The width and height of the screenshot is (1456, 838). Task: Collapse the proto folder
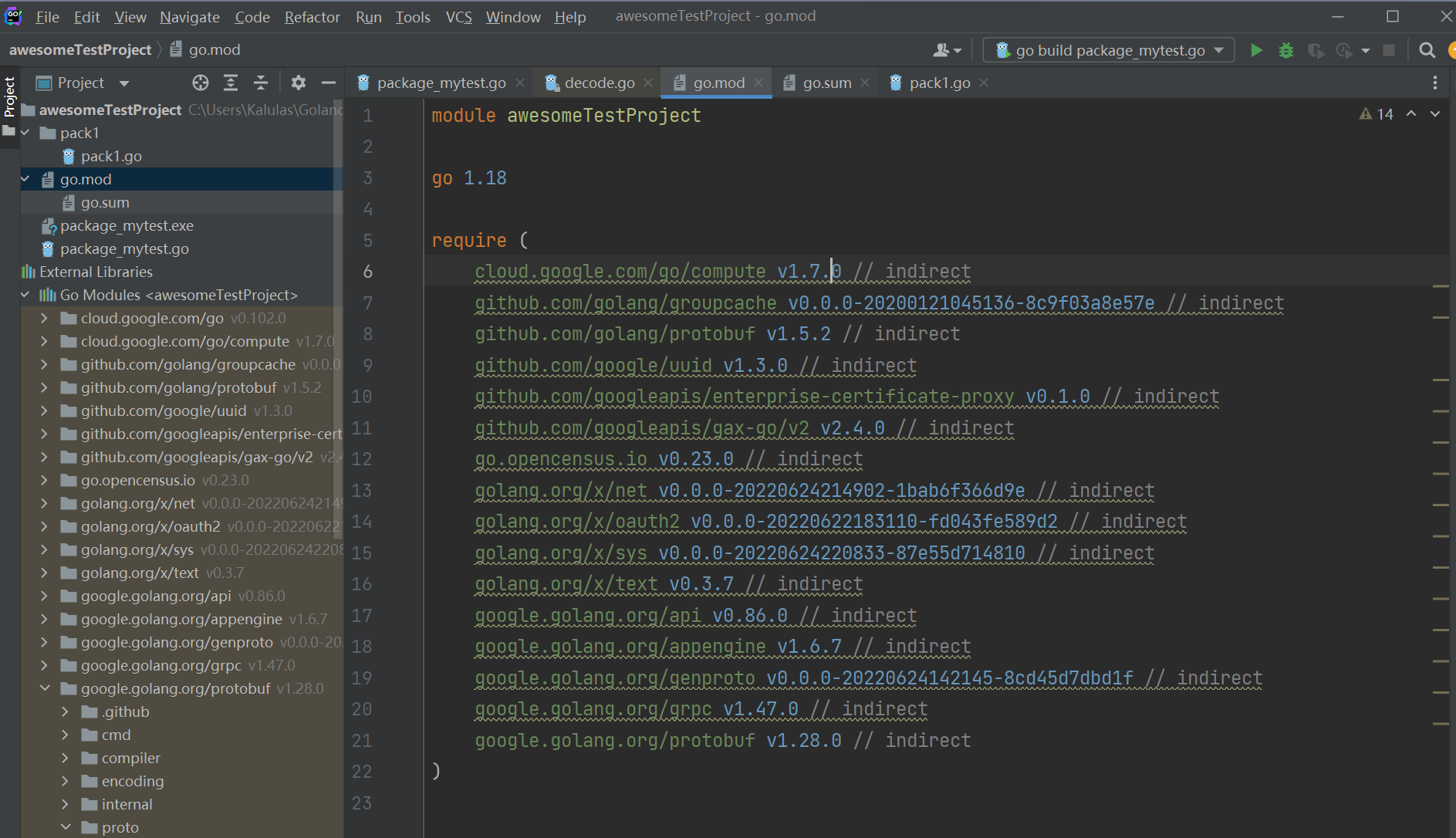pos(66,827)
